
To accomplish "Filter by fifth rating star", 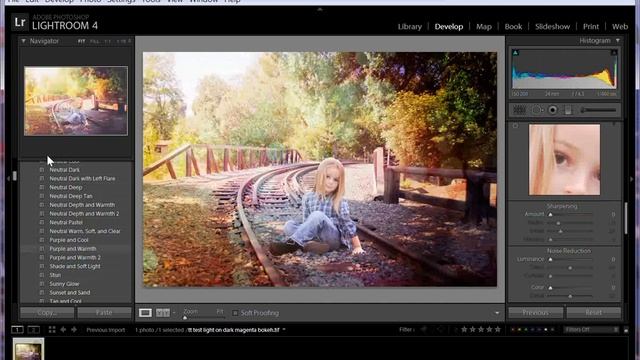I will (x=497, y=329).
